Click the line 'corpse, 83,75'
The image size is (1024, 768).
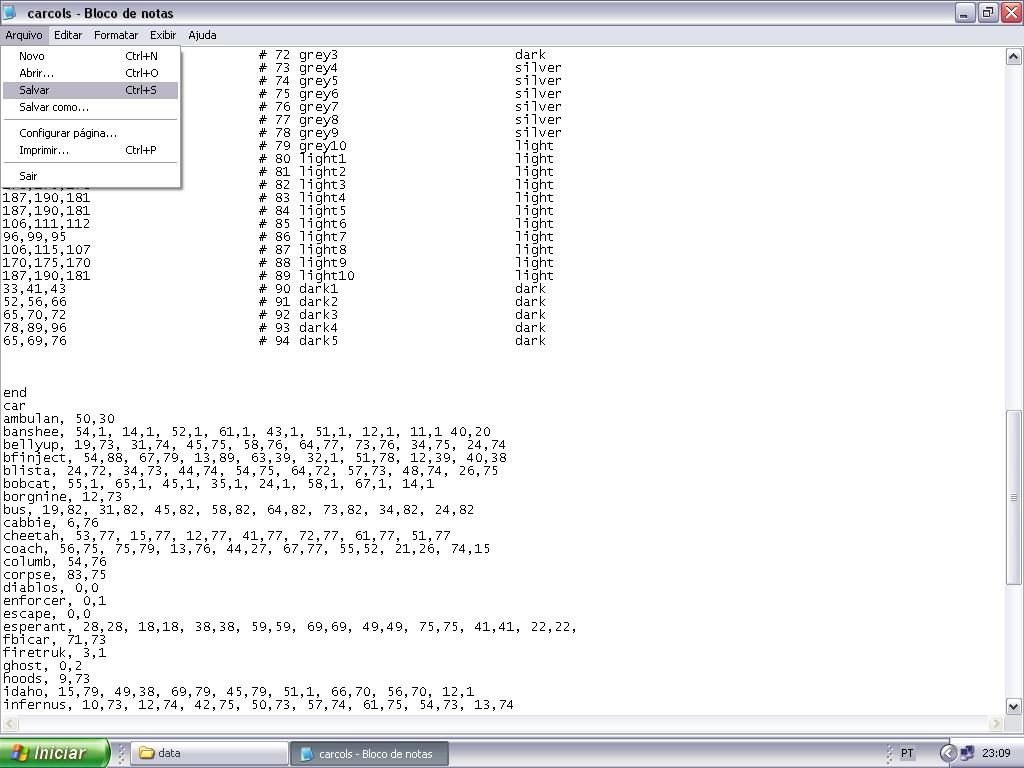coord(55,575)
